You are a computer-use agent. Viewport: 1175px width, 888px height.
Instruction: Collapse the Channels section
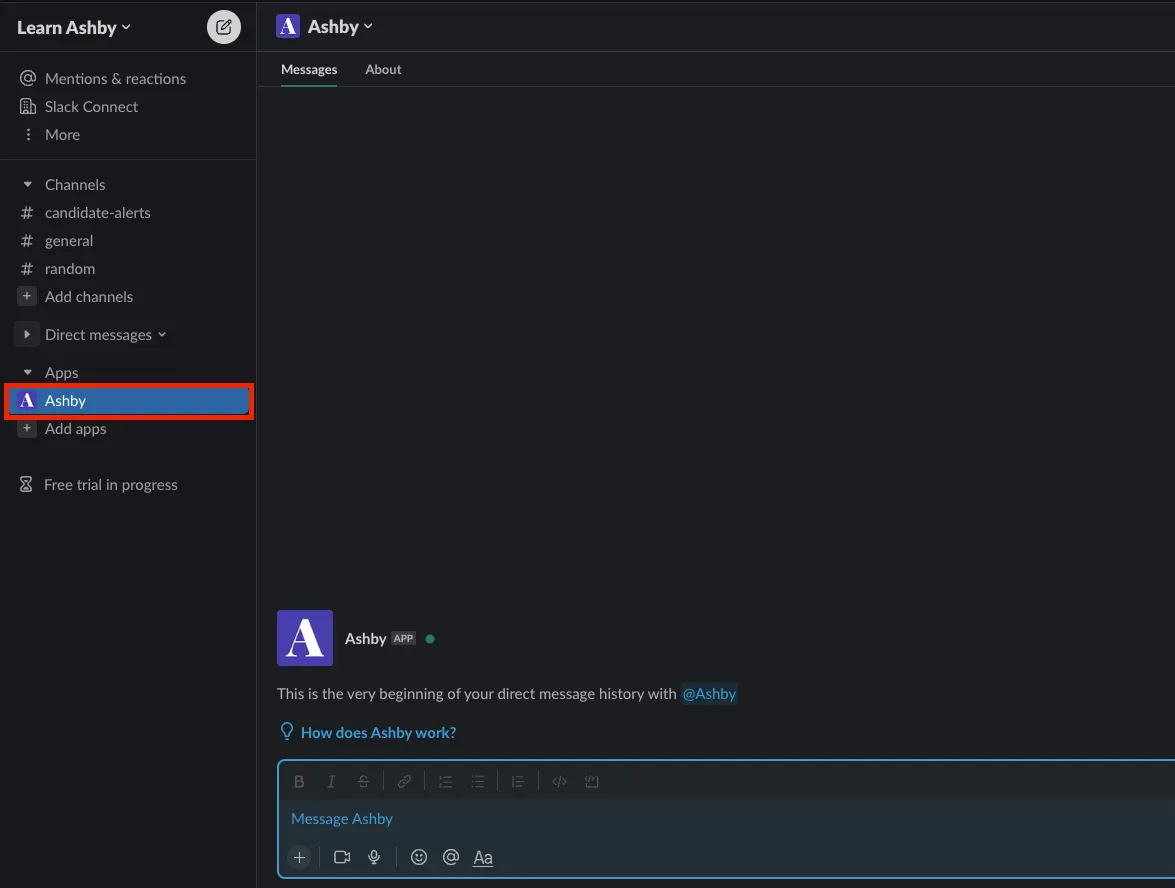(x=28, y=184)
